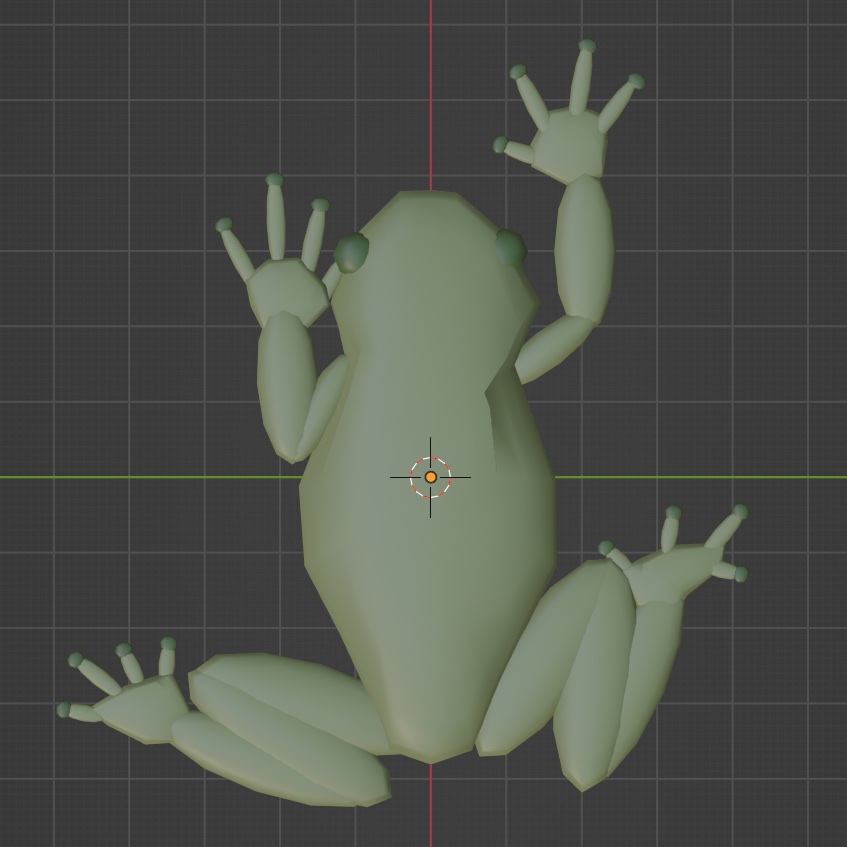Screen dimensions: 847x847
Task: Click the orange object origin dot
Action: tap(430, 478)
